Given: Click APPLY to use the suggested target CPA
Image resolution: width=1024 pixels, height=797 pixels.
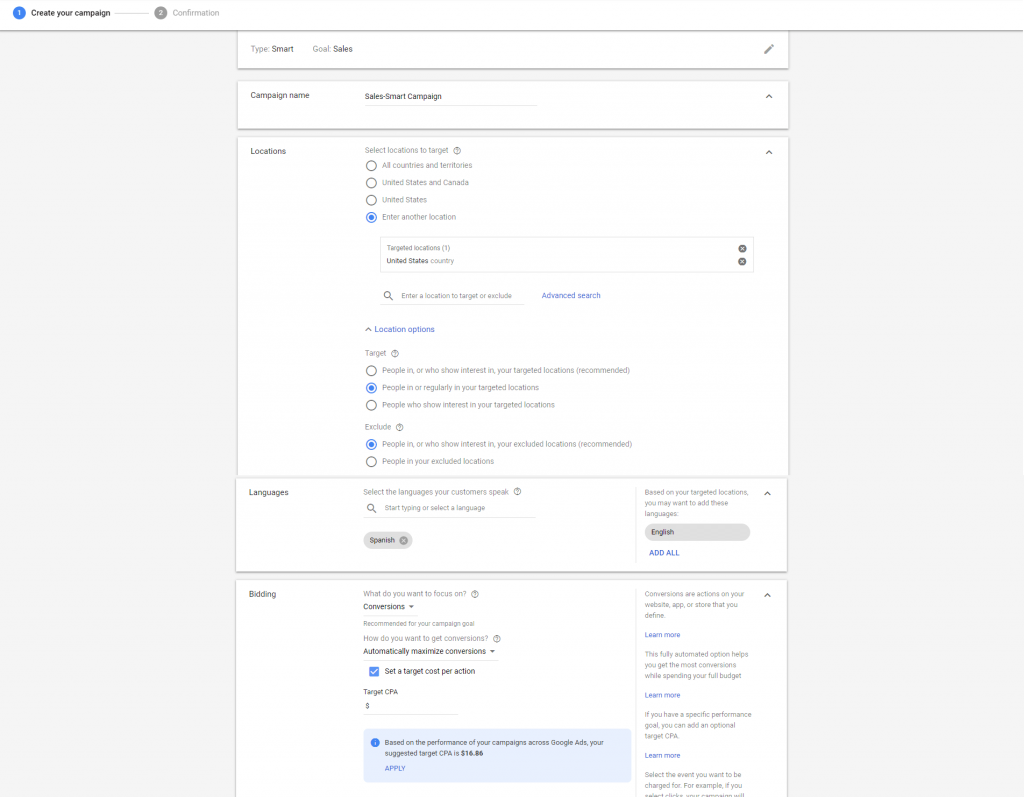Looking at the screenshot, I should pos(394,768).
